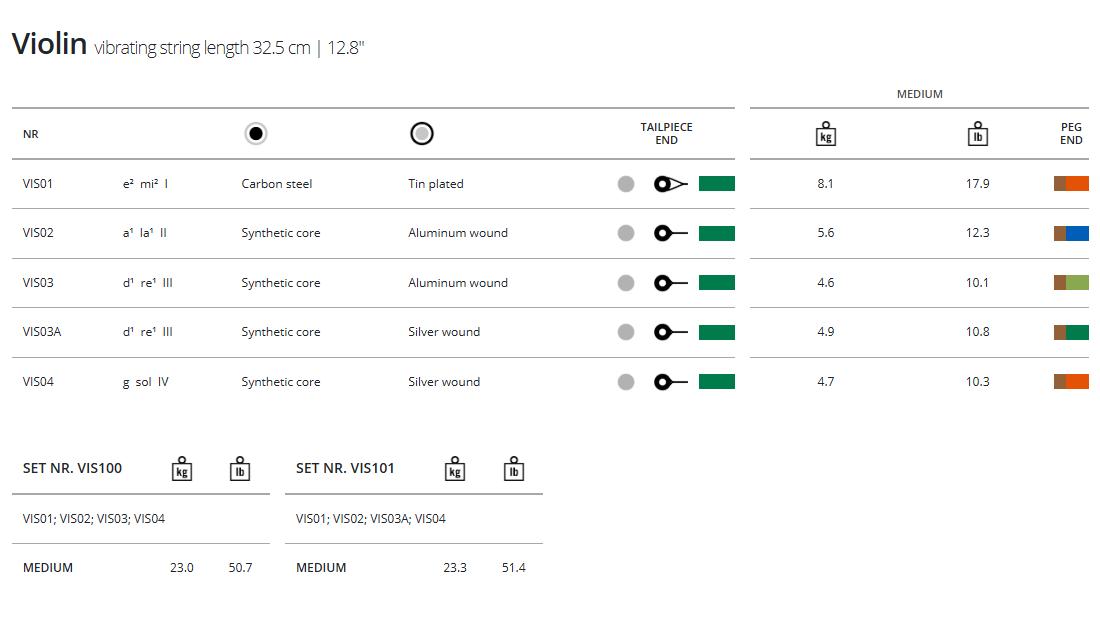This screenshot has width=1100, height=617.
Task: Click the SET NR. VIS101 heading
Action: tap(346, 468)
